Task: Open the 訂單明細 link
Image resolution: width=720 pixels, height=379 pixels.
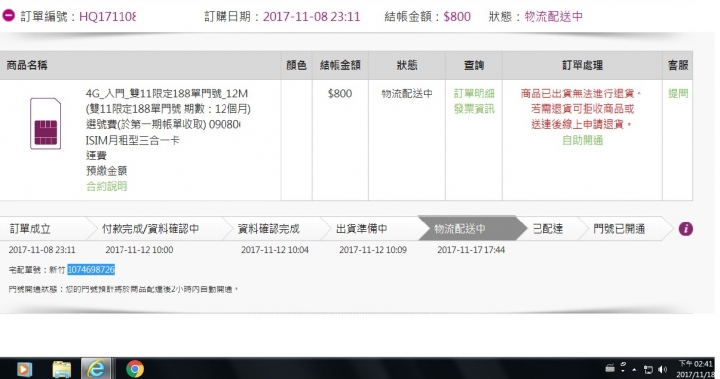Action: (474, 93)
